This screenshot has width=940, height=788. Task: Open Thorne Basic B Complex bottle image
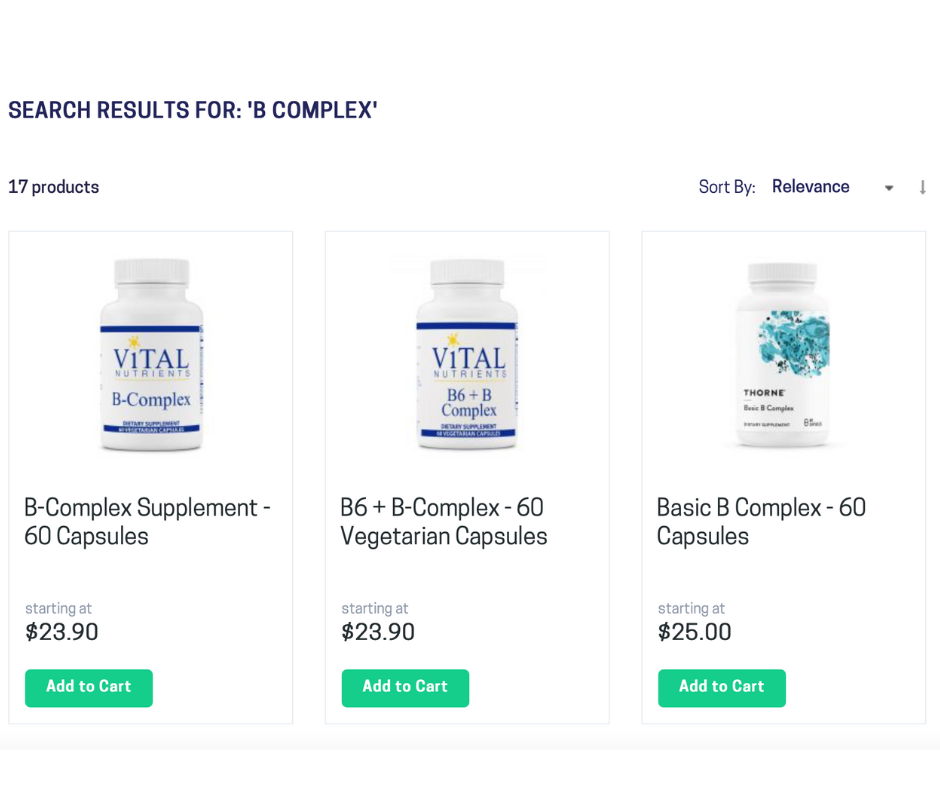(783, 354)
